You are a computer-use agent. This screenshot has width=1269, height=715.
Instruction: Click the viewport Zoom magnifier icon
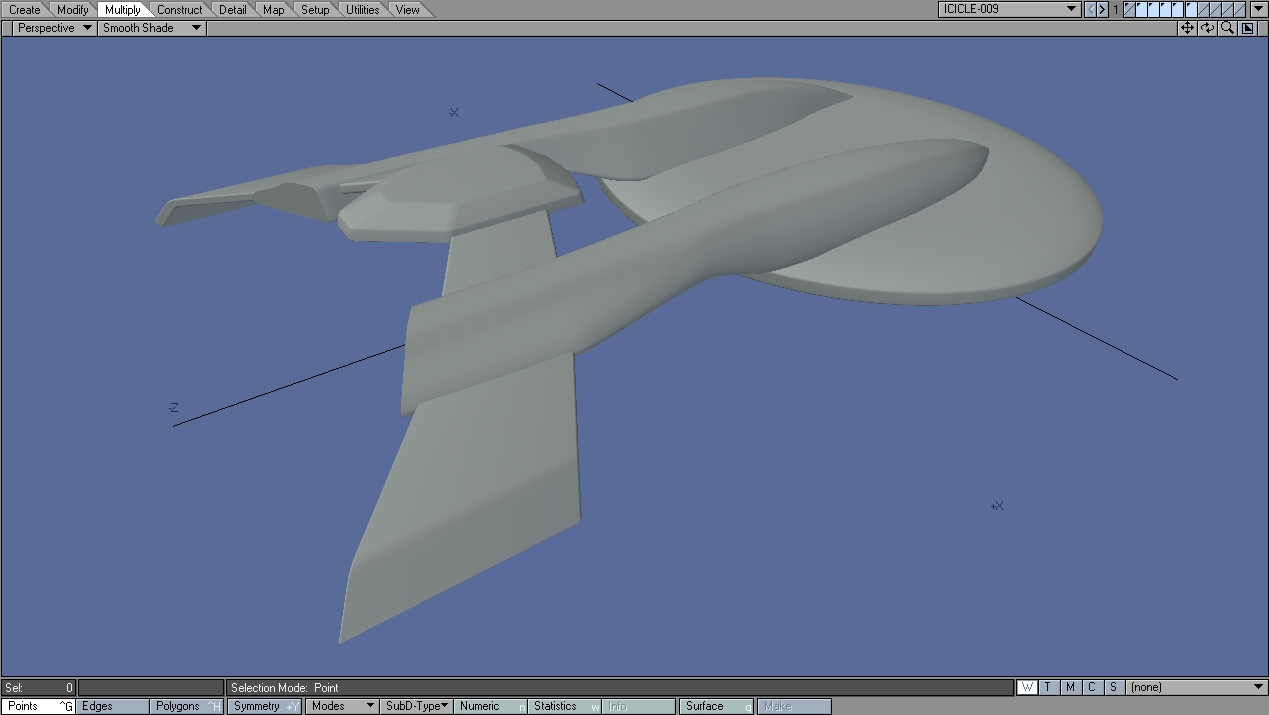[1227, 28]
